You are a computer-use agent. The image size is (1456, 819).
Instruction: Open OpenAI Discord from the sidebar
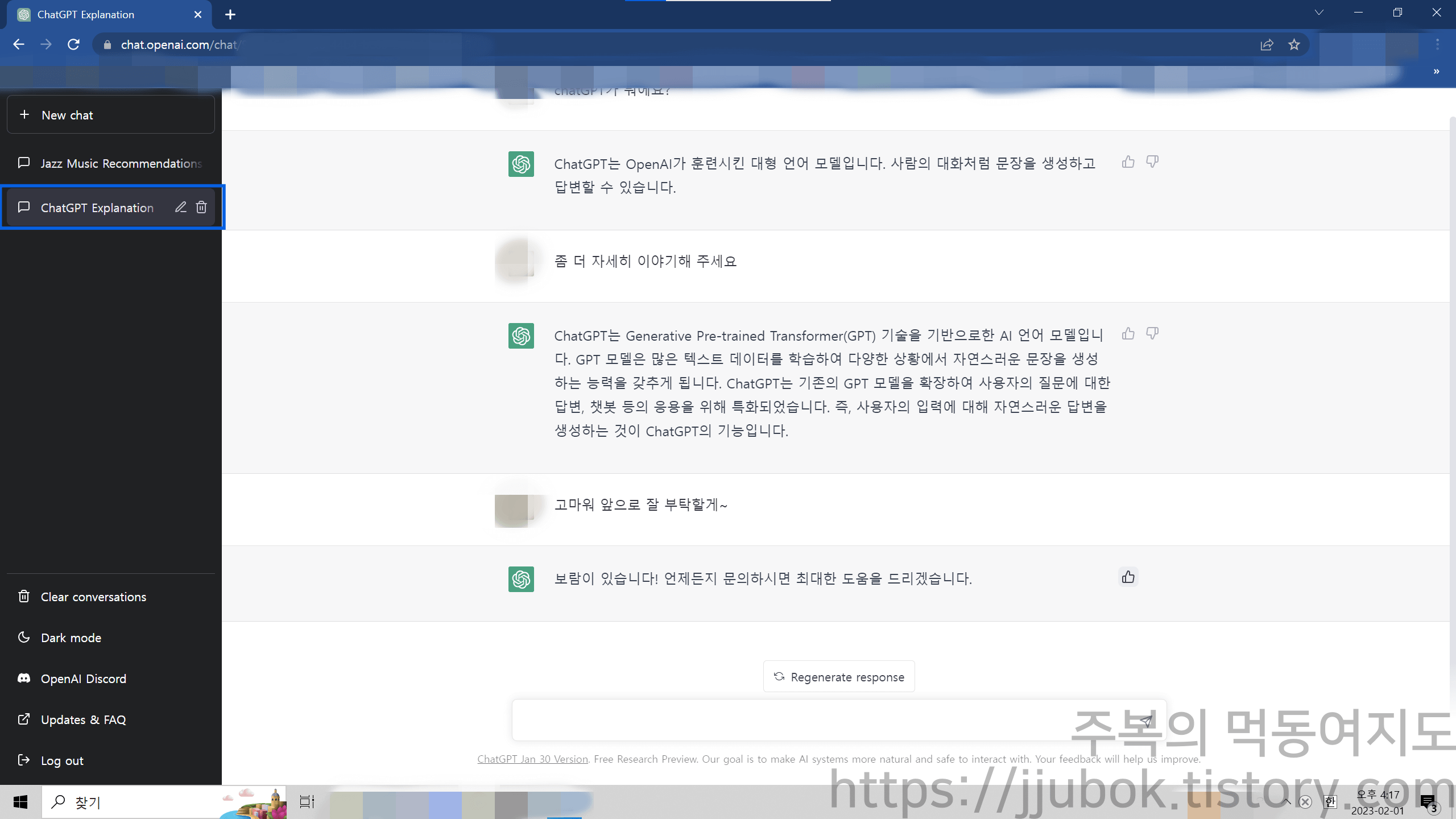coord(83,679)
